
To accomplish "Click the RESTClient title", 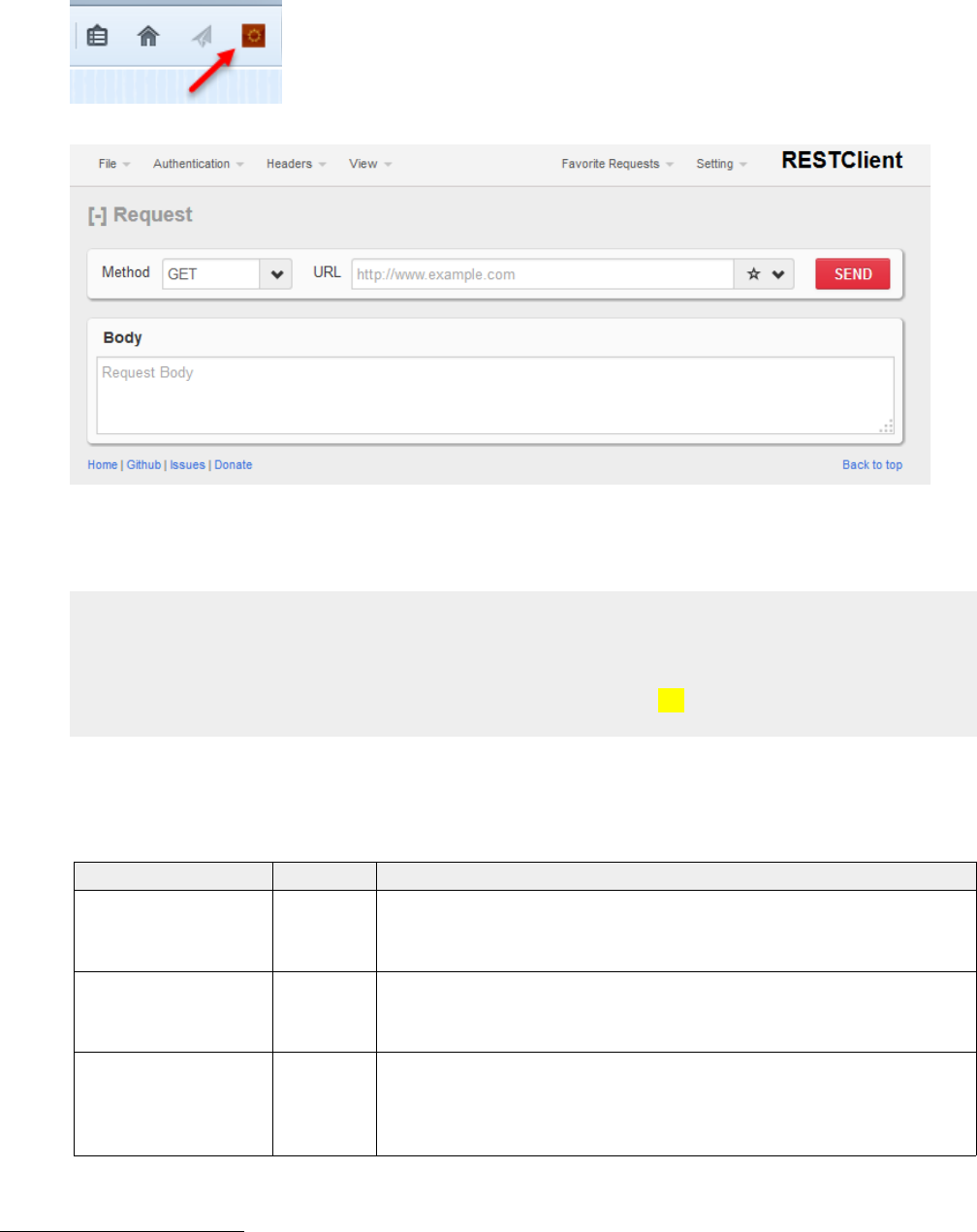I will 842,161.
